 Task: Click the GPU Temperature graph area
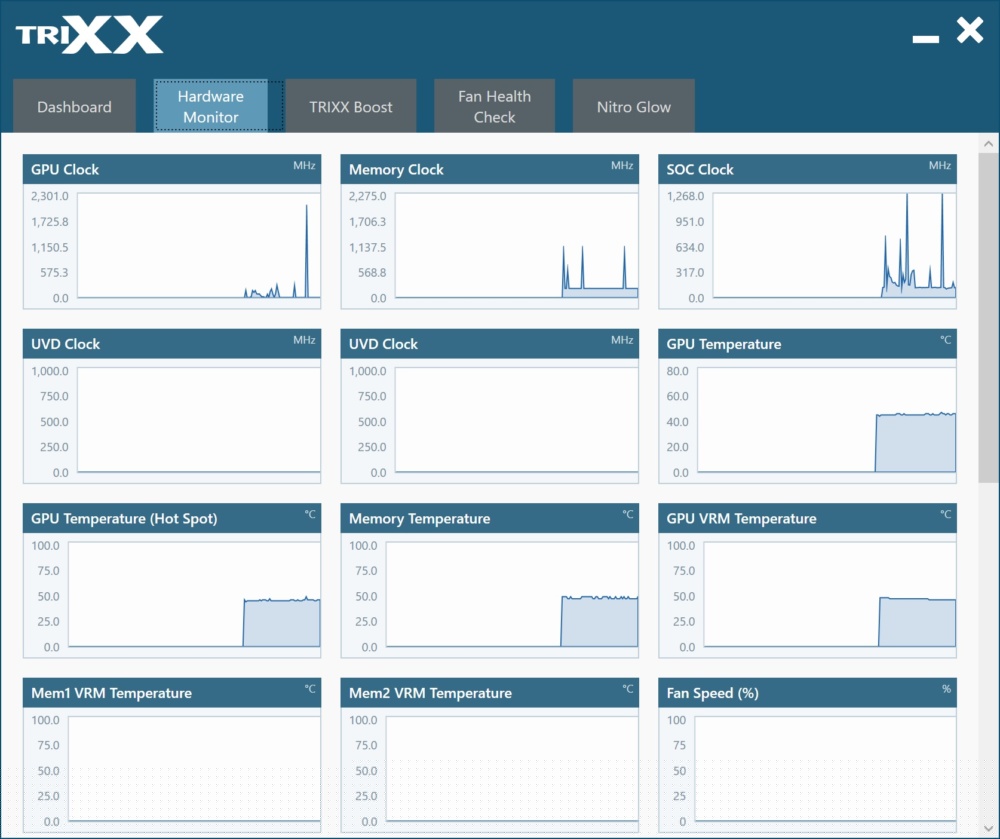point(827,420)
